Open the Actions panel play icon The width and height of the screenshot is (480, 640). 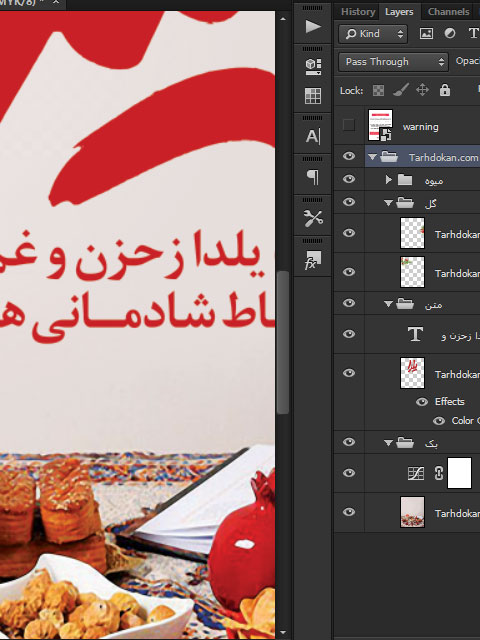coord(313,27)
